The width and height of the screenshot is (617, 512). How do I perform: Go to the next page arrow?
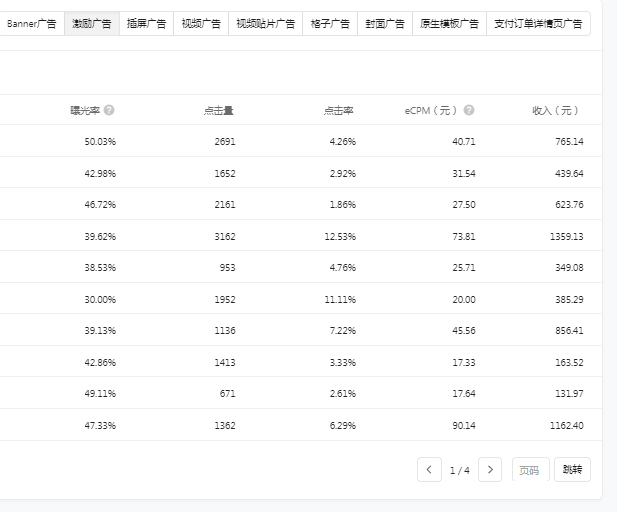pos(490,469)
